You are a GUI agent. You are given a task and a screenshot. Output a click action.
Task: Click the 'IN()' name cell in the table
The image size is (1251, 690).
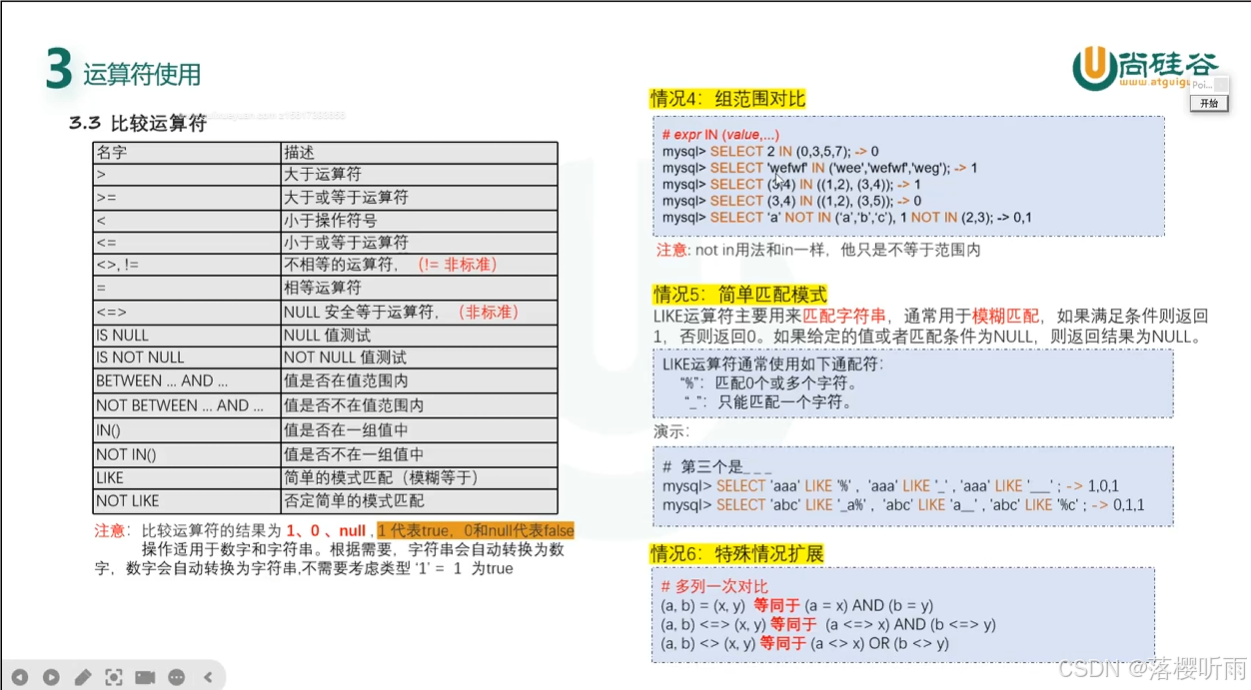click(186, 431)
